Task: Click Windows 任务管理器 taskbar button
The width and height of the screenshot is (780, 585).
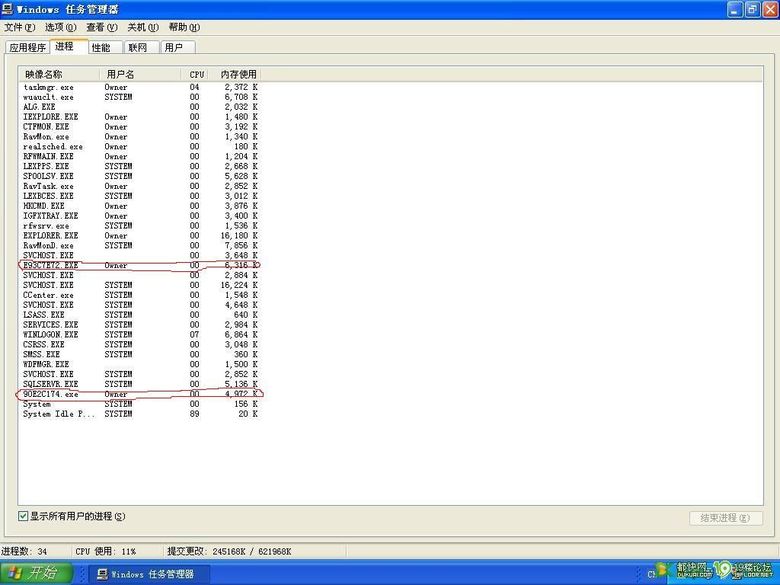Action: pyautogui.click(x=149, y=574)
